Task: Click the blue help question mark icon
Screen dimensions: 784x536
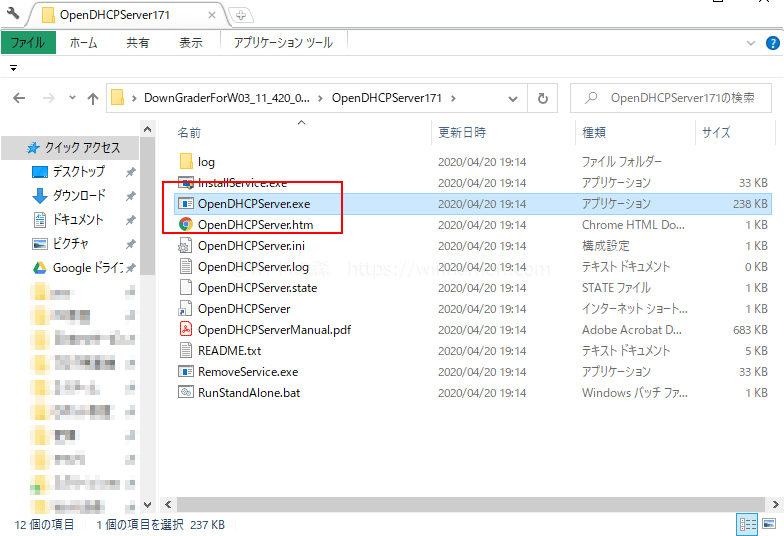Action: (772, 43)
